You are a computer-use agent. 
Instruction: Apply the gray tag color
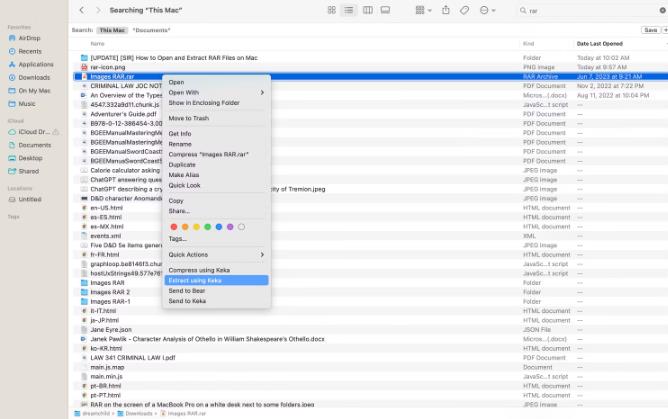242,227
